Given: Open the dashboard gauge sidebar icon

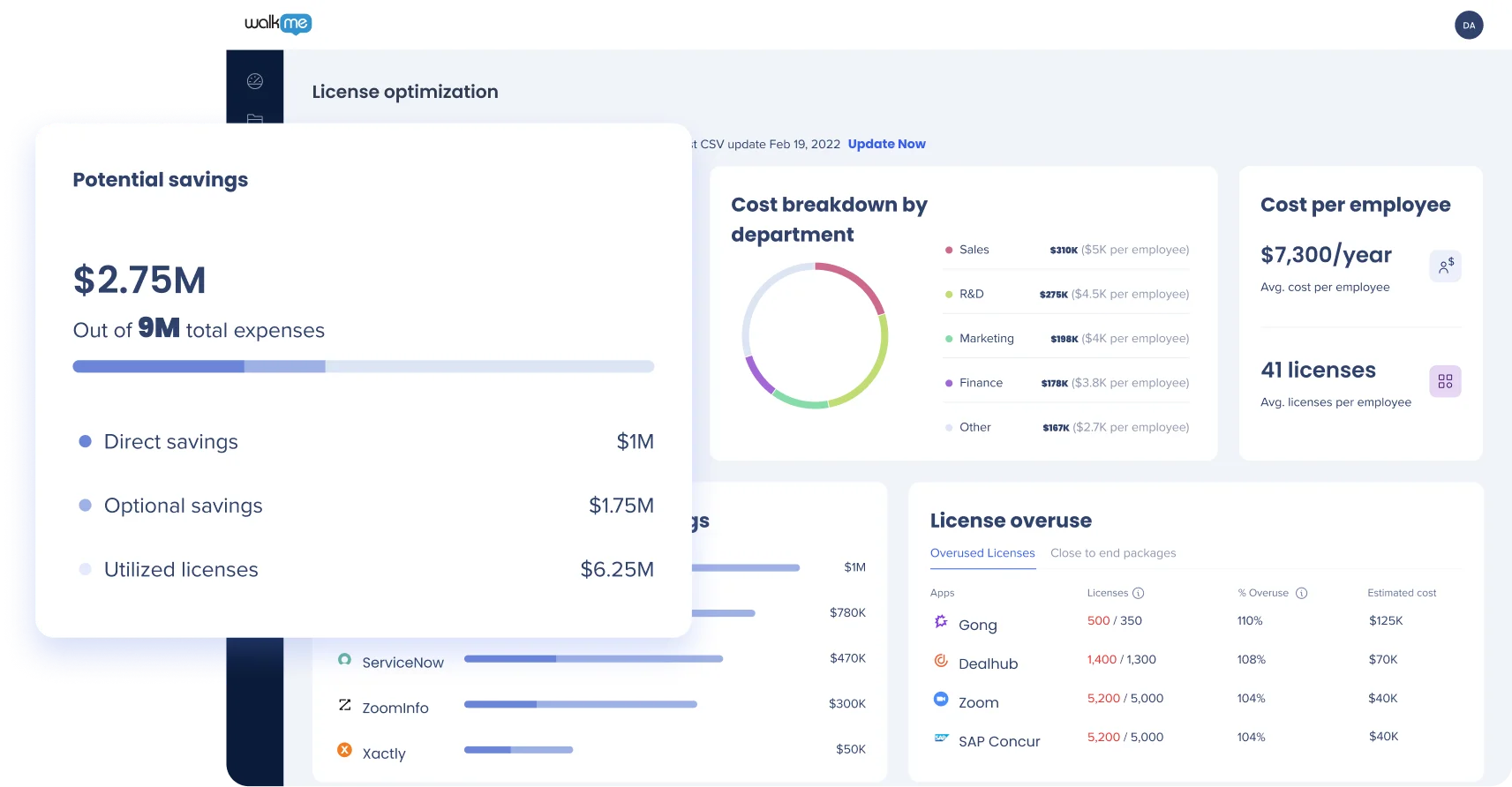Looking at the screenshot, I should coord(255,81).
